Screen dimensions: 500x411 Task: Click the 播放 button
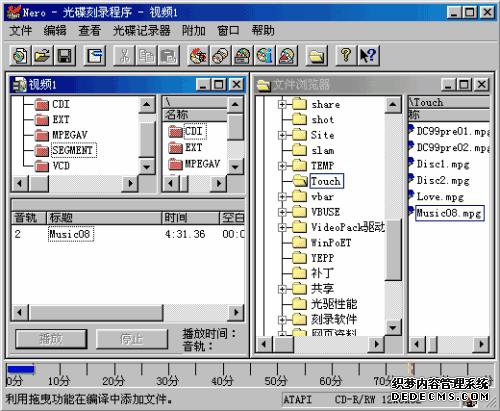point(51,339)
